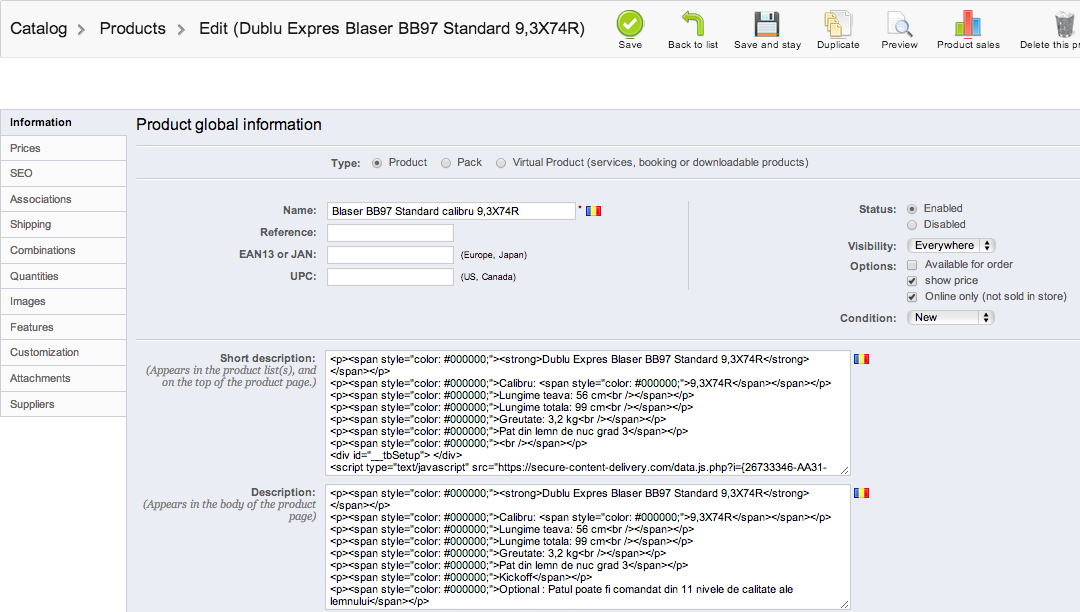Click into the EAN13 or JAN field
1080x612 pixels.
(x=391, y=255)
